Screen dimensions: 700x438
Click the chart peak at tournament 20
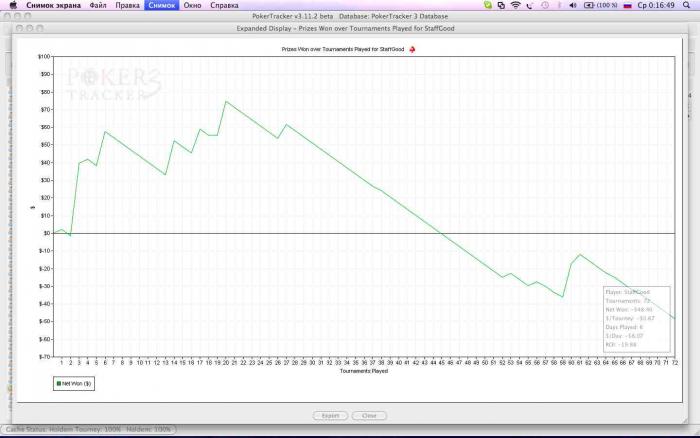coord(225,101)
